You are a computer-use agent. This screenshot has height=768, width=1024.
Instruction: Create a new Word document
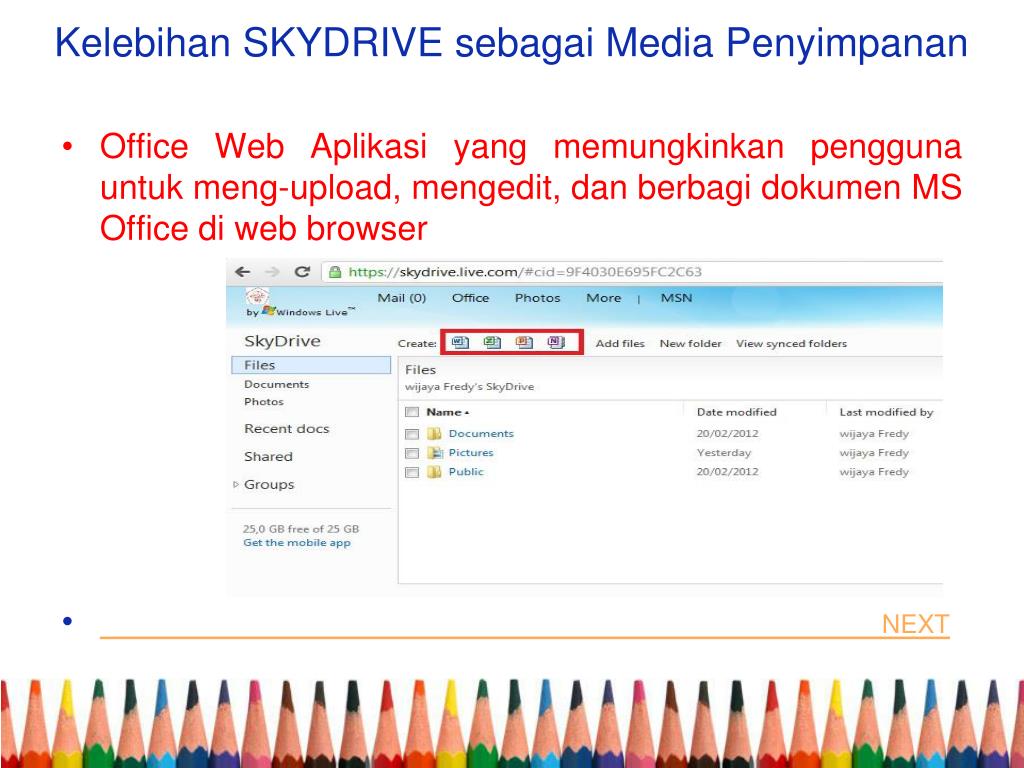(460, 342)
